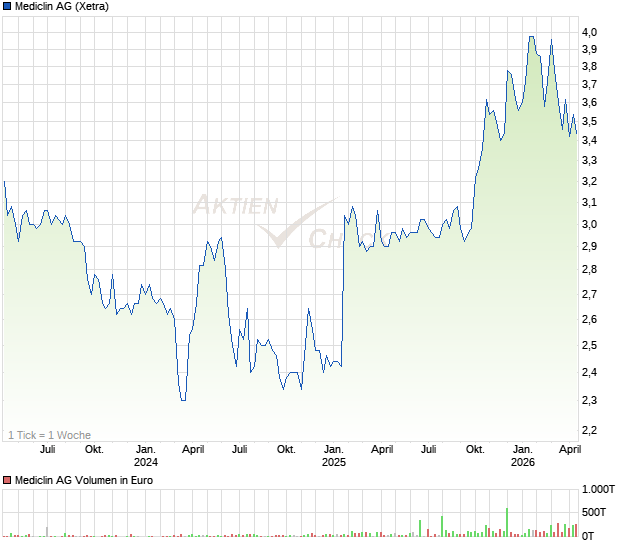Click the 2,8 price axis label
Image resolution: width=620 pixels, height=546 pixels.
(x=589, y=269)
